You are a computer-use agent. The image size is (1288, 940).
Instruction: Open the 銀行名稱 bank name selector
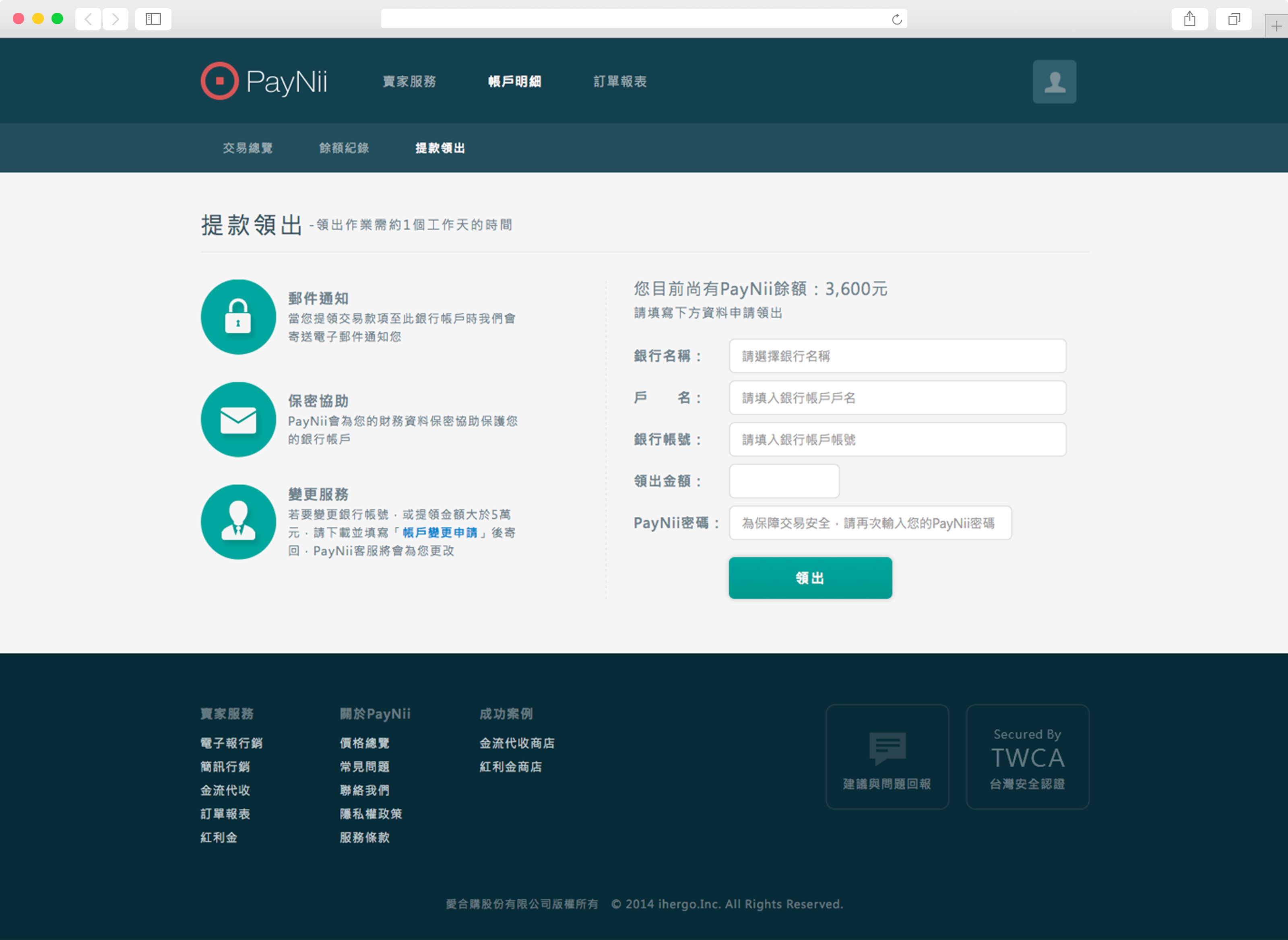[897, 356]
